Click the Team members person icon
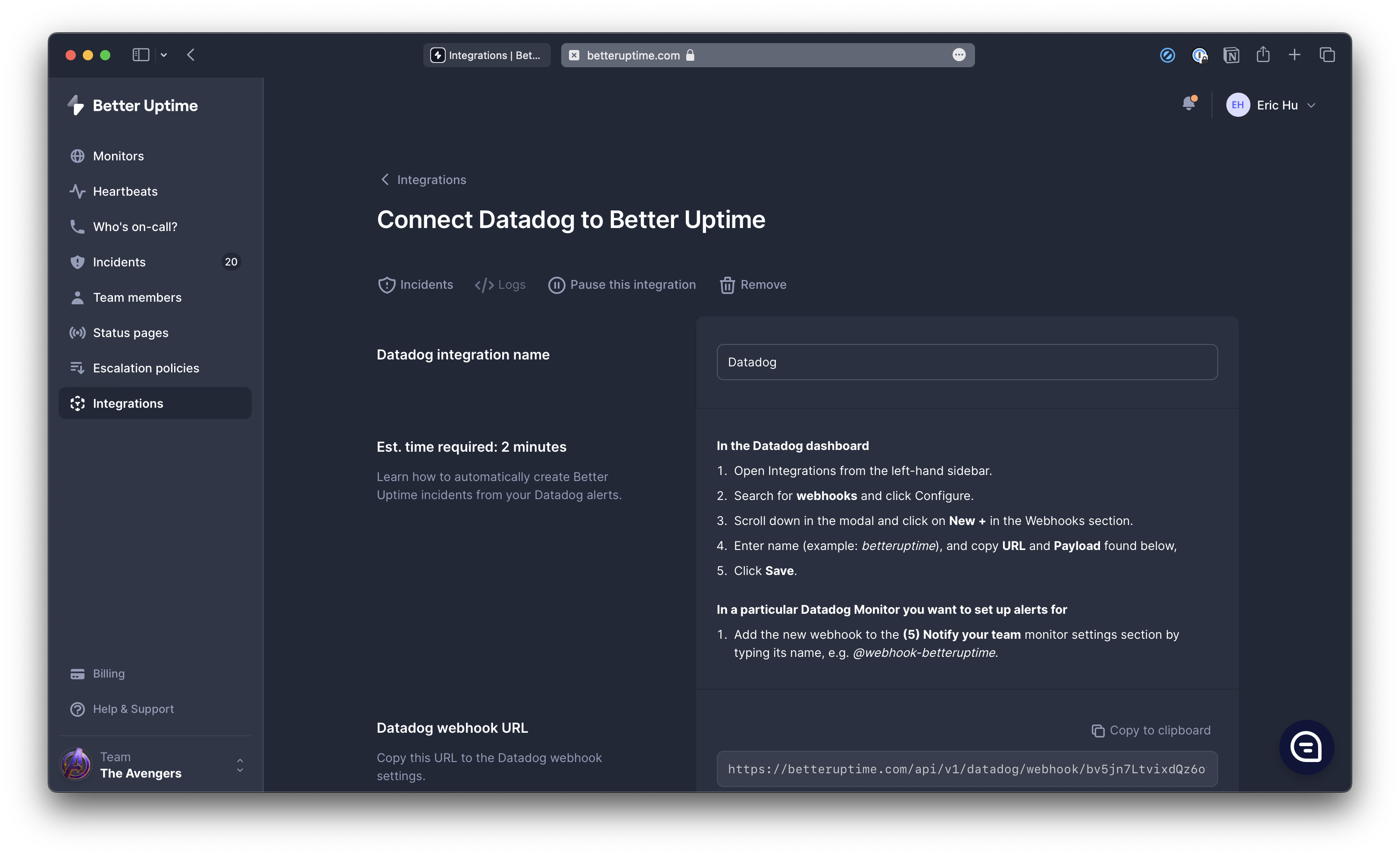Viewport: 1400px width, 856px height. [x=77, y=297]
